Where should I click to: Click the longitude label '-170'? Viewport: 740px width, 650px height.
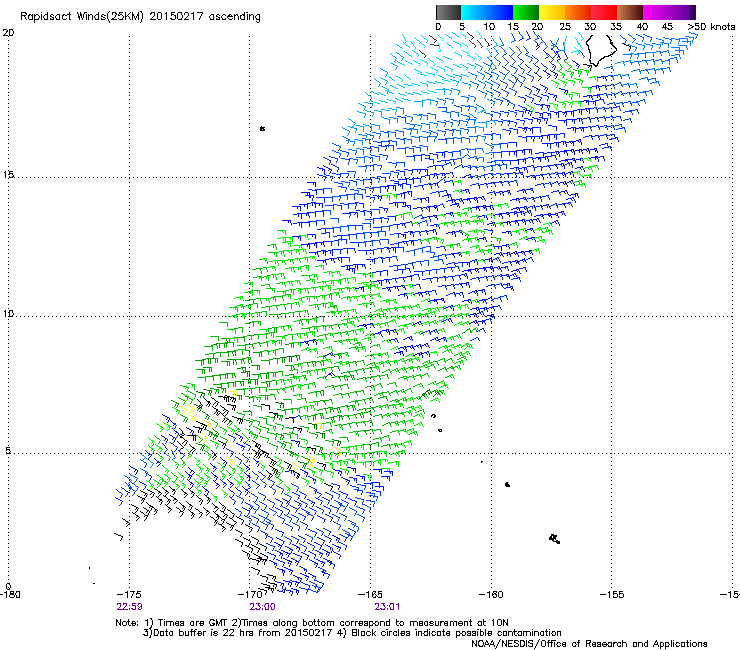[250, 594]
